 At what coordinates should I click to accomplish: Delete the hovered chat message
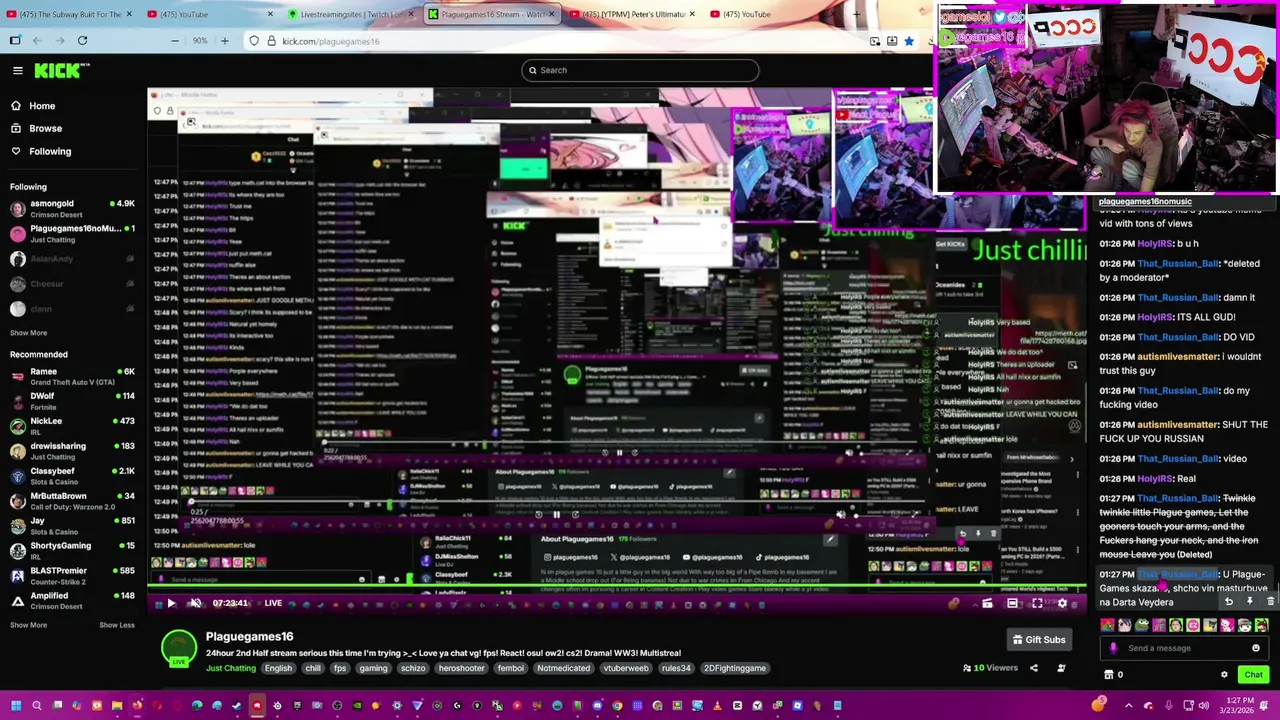[1270, 602]
